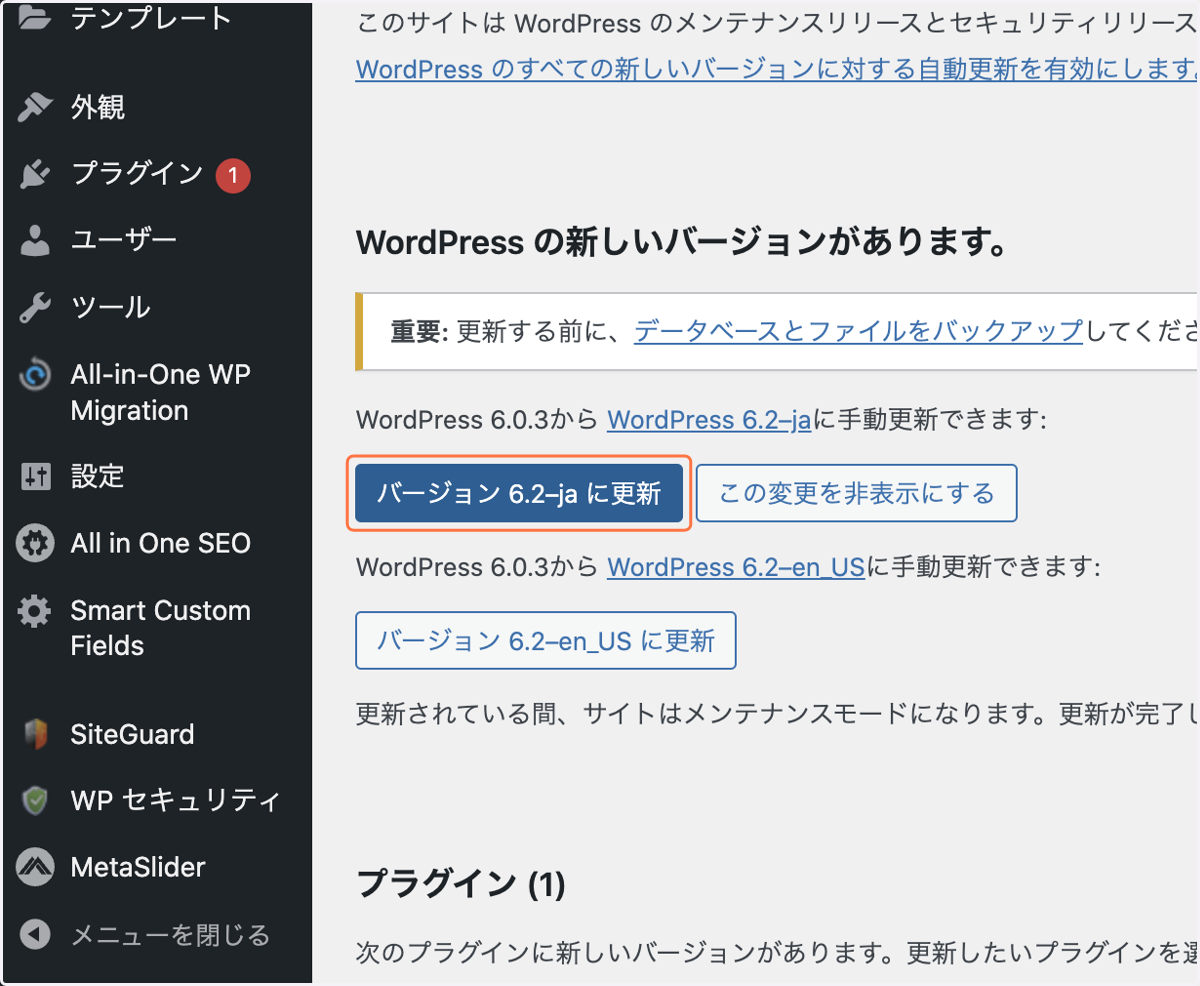Viewport: 1200px width, 986px height.
Task: Click the user silhouette icon for ユーザー
Action: (x=34, y=241)
